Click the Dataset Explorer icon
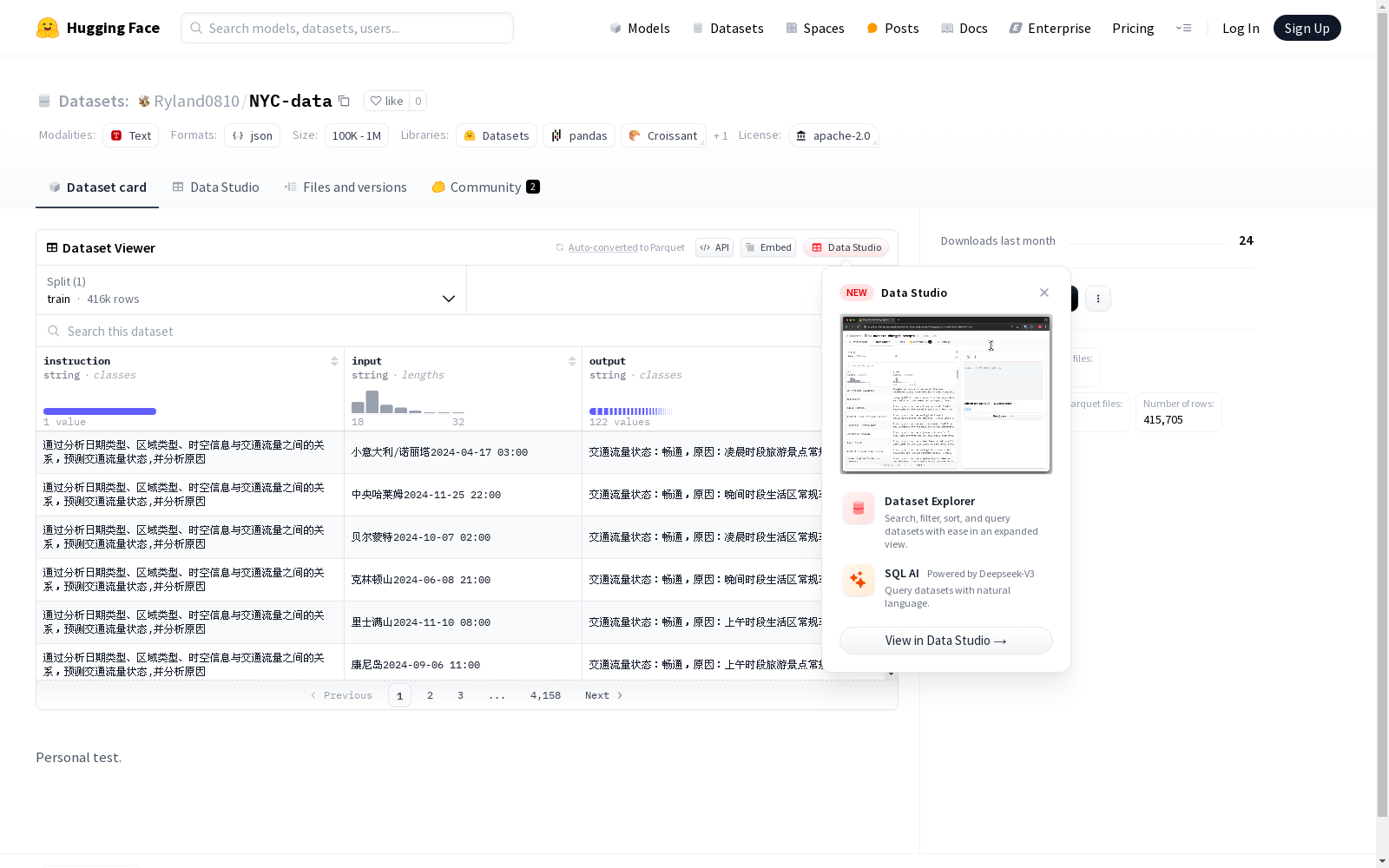1389x868 pixels. (x=859, y=509)
